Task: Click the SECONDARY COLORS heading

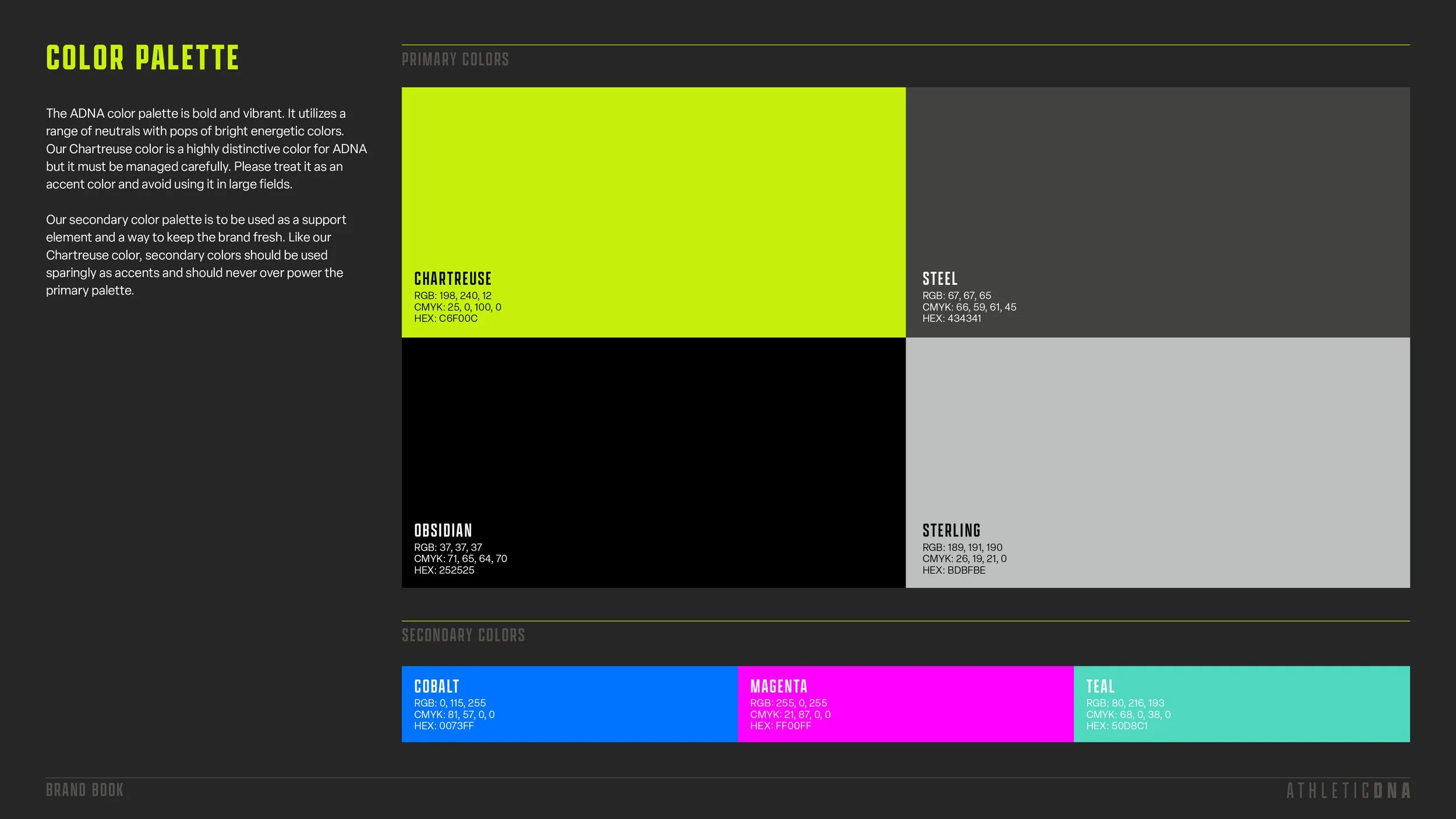Action: tap(464, 635)
